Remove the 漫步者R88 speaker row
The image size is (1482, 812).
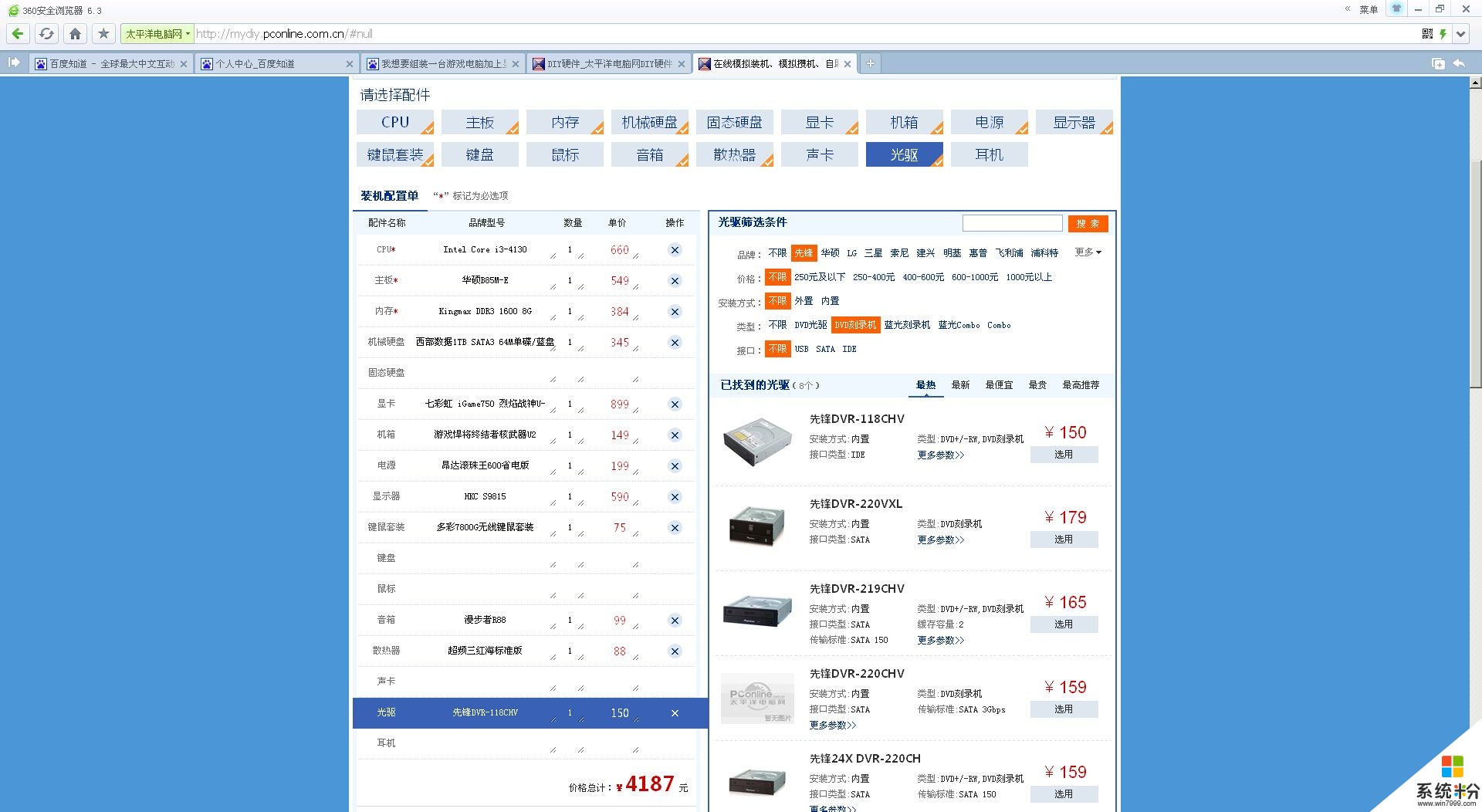[675, 621]
